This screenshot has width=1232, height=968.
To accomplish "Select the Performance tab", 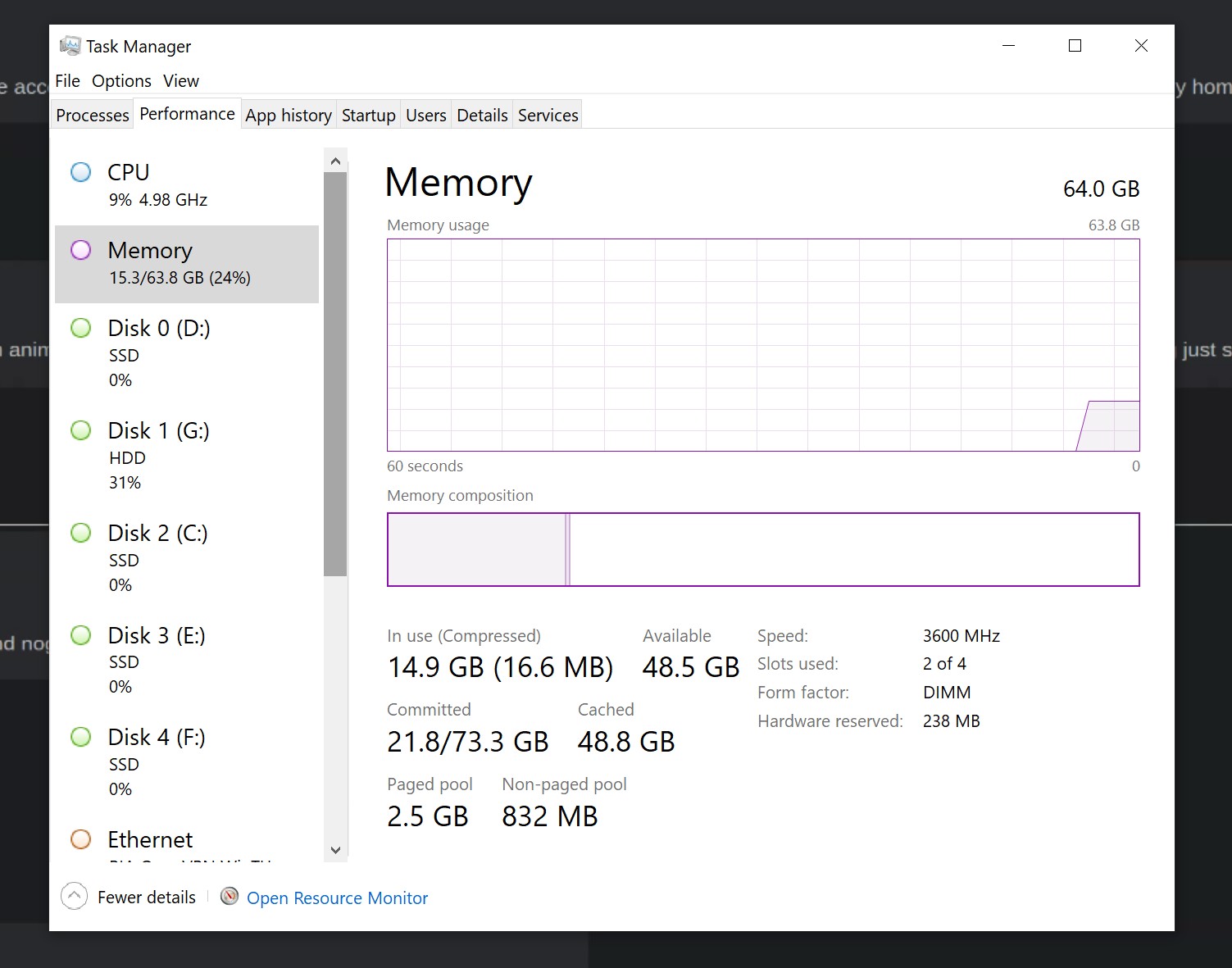I will [x=187, y=114].
